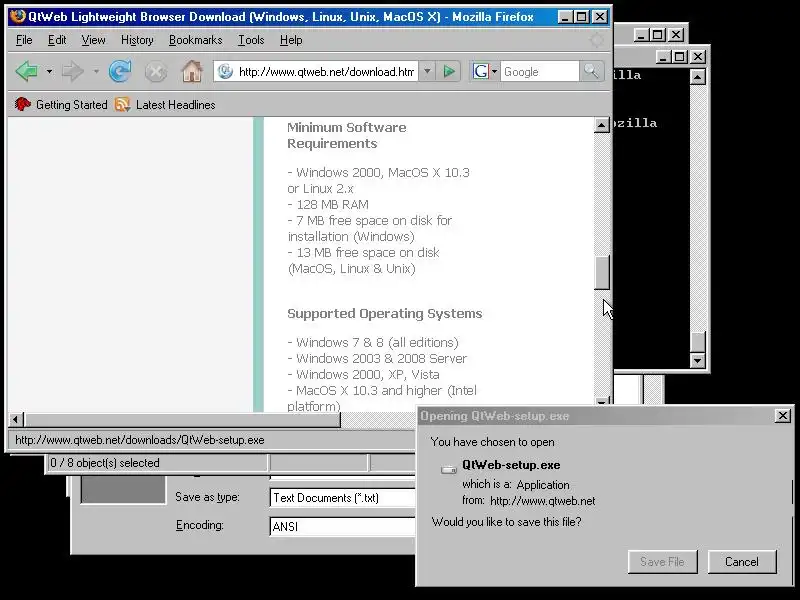Open the Bookmarks menu
800x600 pixels.
click(195, 40)
